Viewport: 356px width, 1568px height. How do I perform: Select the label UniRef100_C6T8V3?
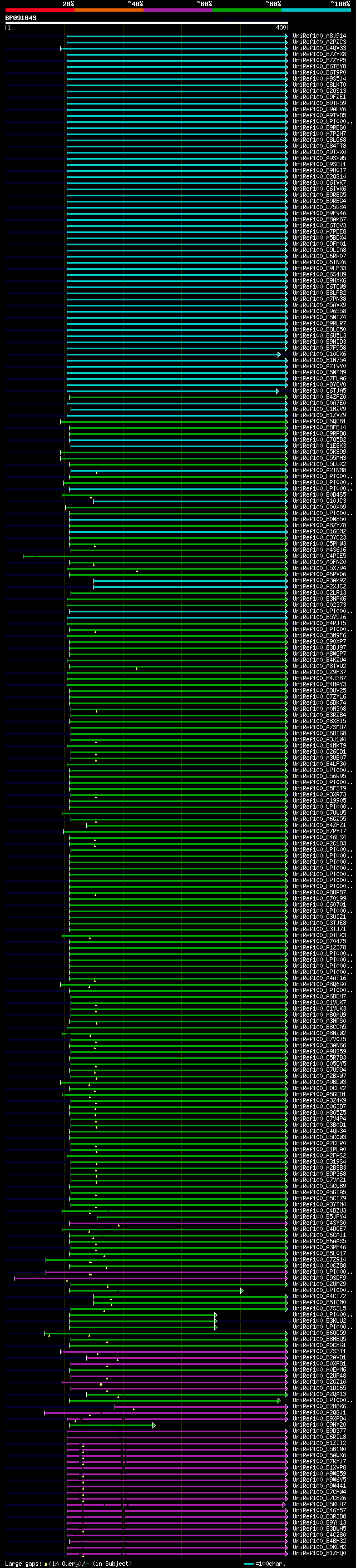(x=319, y=225)
